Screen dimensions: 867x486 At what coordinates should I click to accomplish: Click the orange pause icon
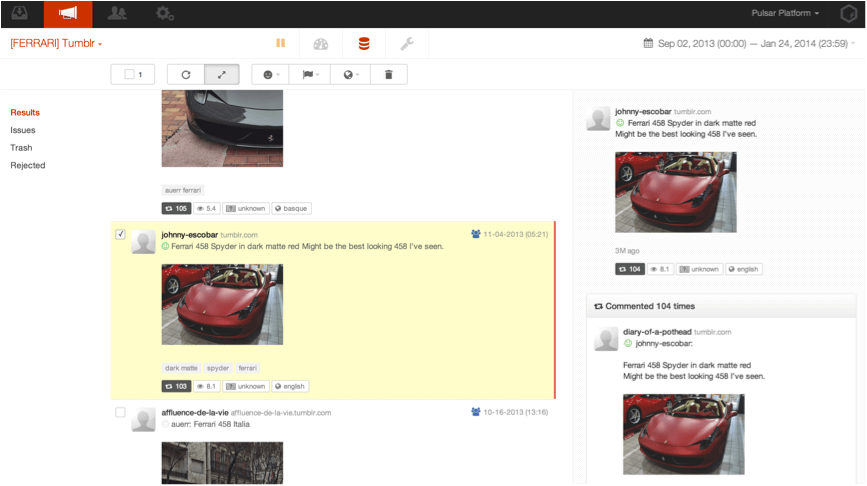click(x=281, y=44)
